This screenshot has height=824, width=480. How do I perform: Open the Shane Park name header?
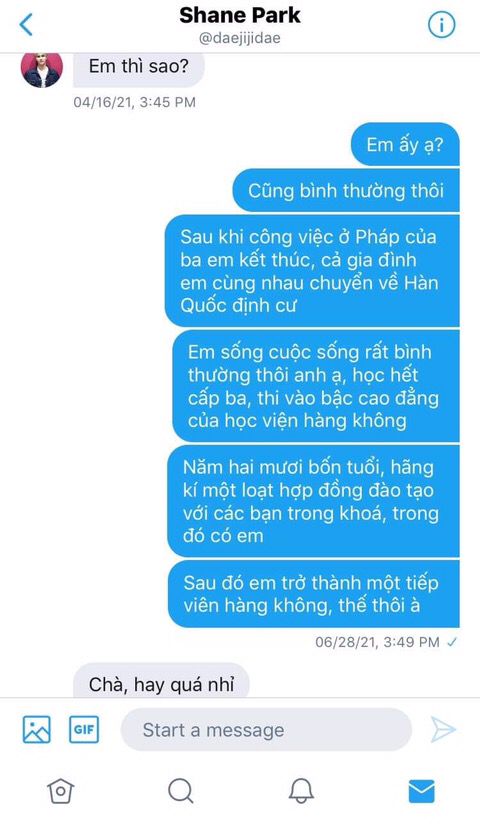(240, 15)
